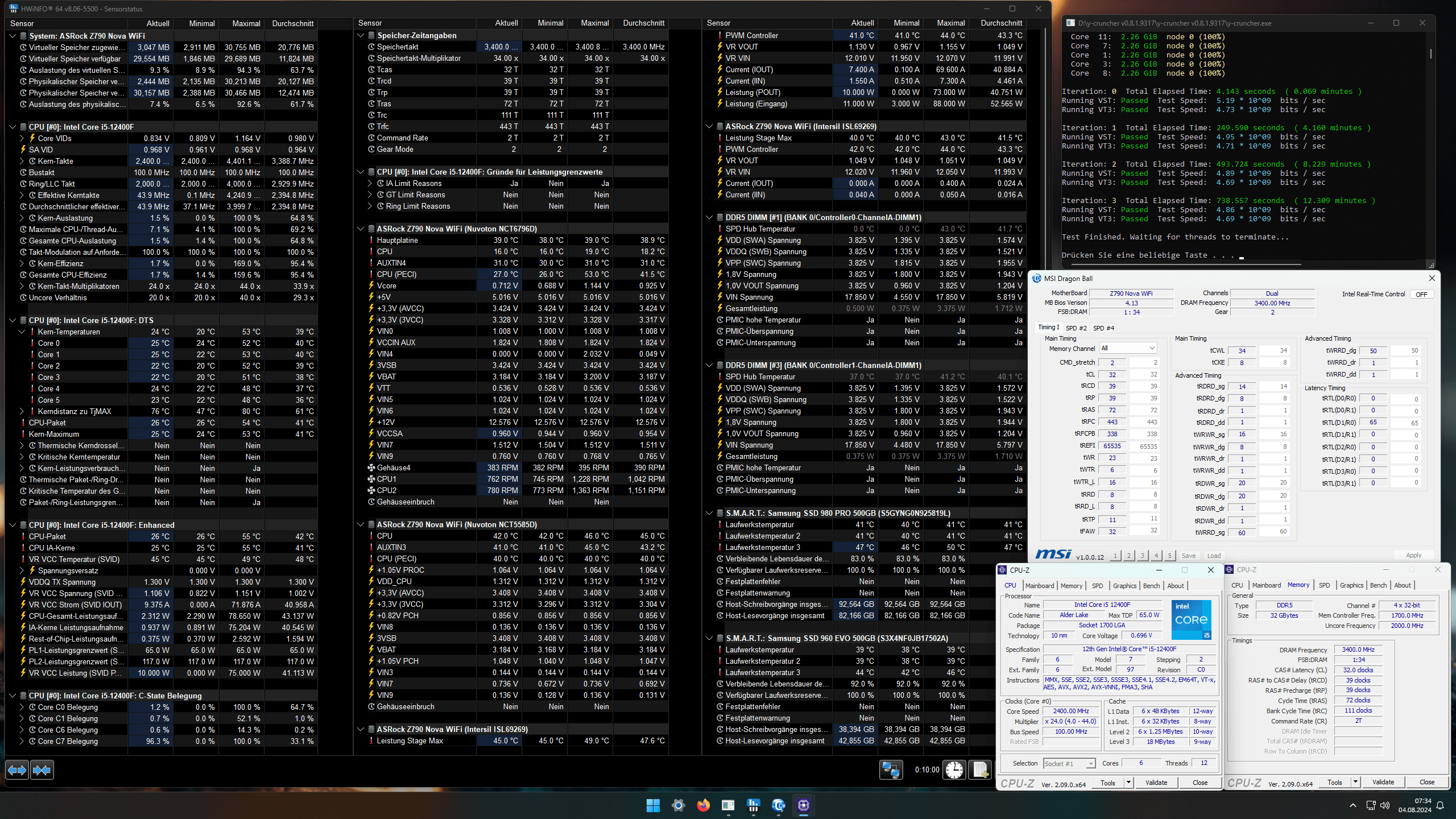Click HWiNFO expand columns arrows icon
This screenshot has height=819, width=1456.
(17, 770)
